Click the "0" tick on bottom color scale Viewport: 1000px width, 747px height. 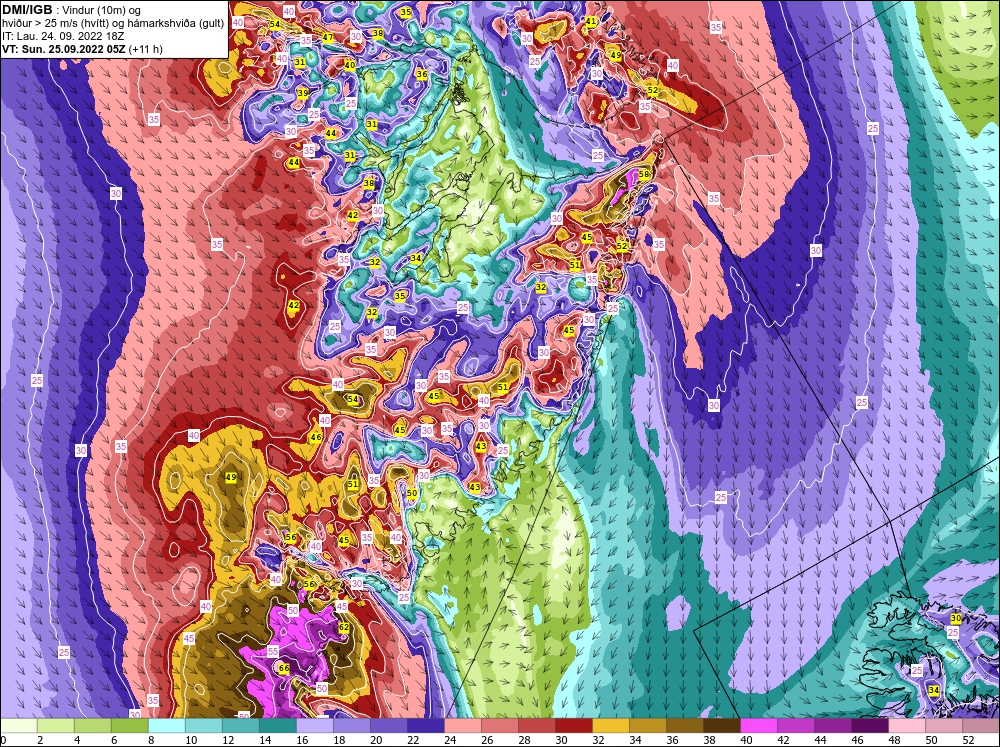[3, 740]
